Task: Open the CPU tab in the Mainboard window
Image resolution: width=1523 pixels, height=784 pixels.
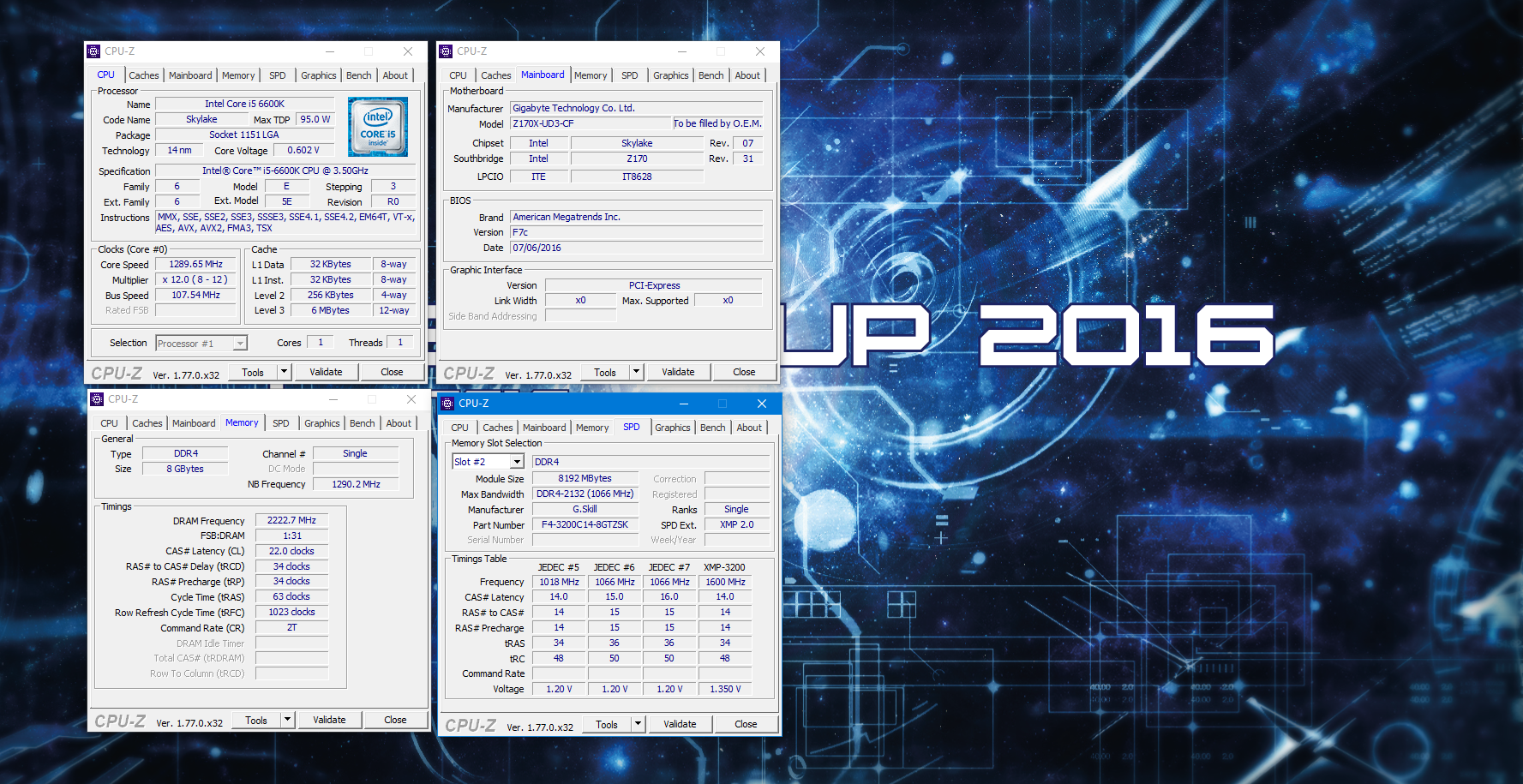Action: pyautogui.click(x=459, y=75)
